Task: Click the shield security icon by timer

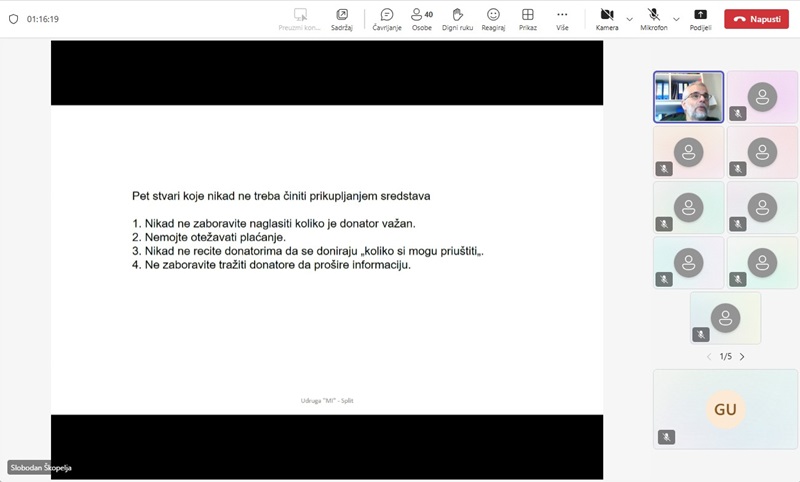Action: (14, 19)
